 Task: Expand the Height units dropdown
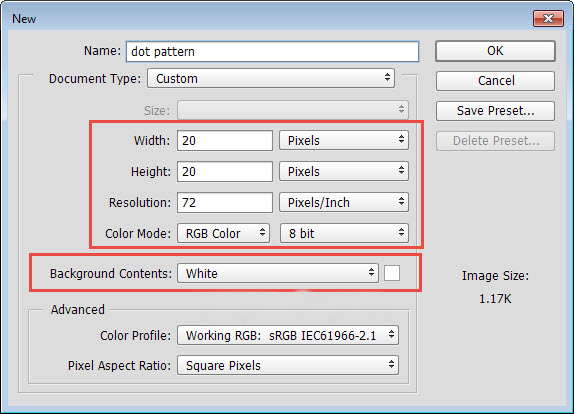point(344,171)
